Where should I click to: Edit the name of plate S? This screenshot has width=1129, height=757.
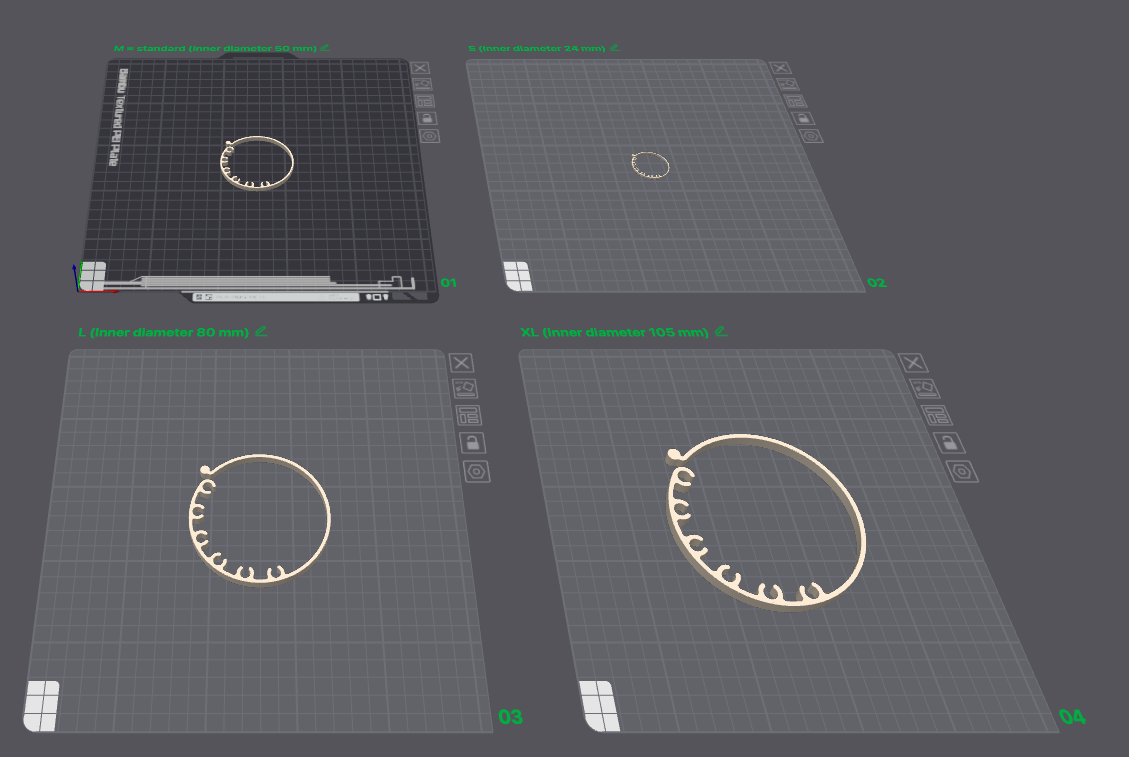pos(614,48)
